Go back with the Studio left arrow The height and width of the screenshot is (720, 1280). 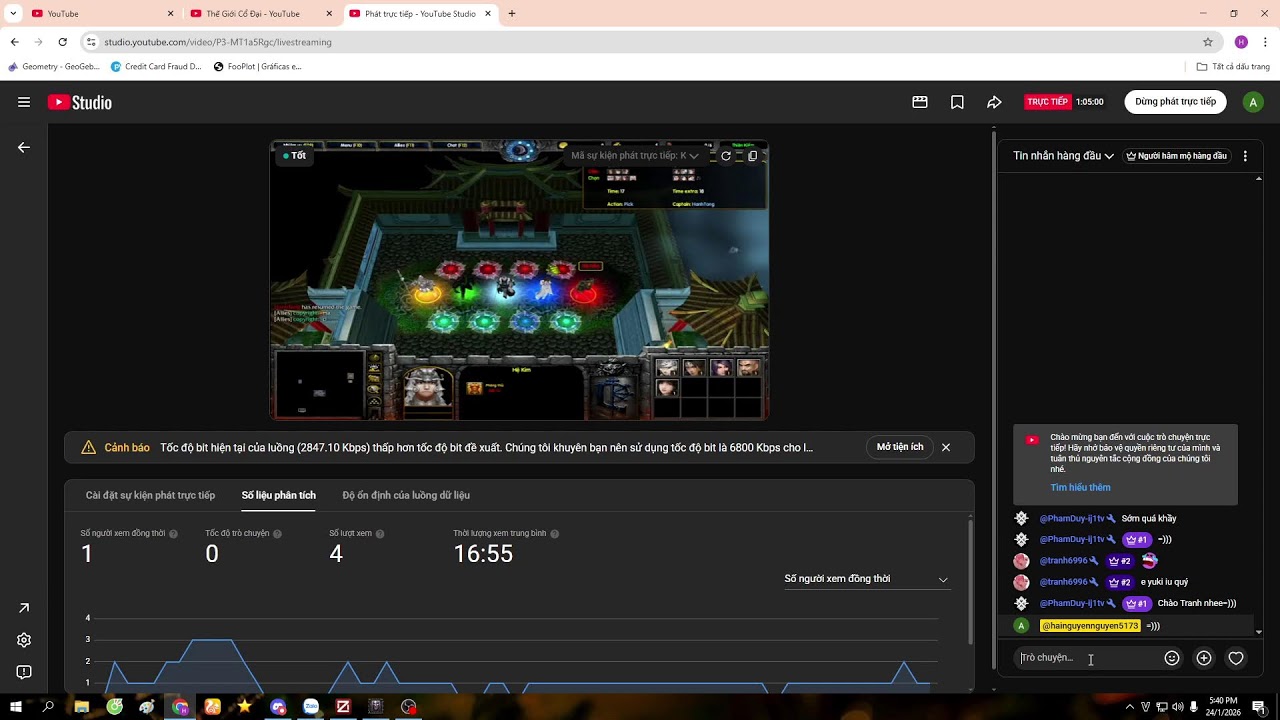[x=24, y=147]
